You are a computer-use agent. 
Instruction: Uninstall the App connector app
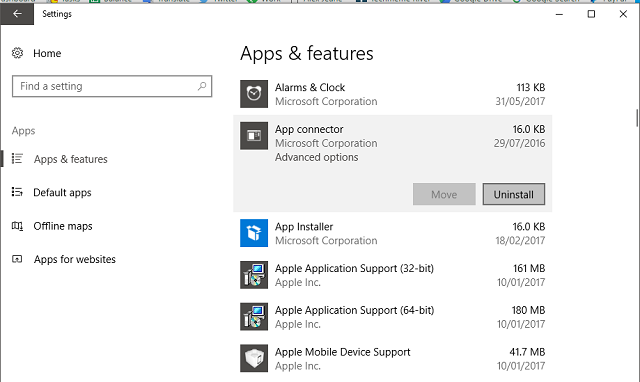[513, 194]
